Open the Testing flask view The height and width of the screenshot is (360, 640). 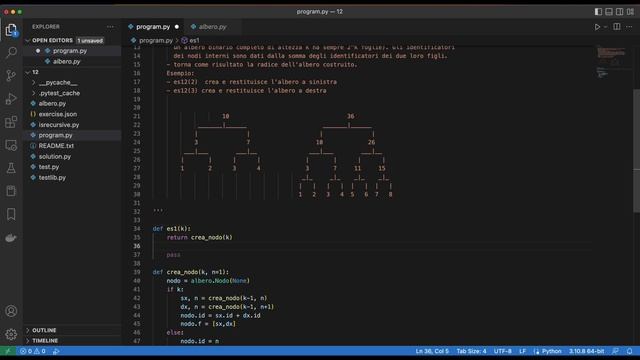click(11, 168)
